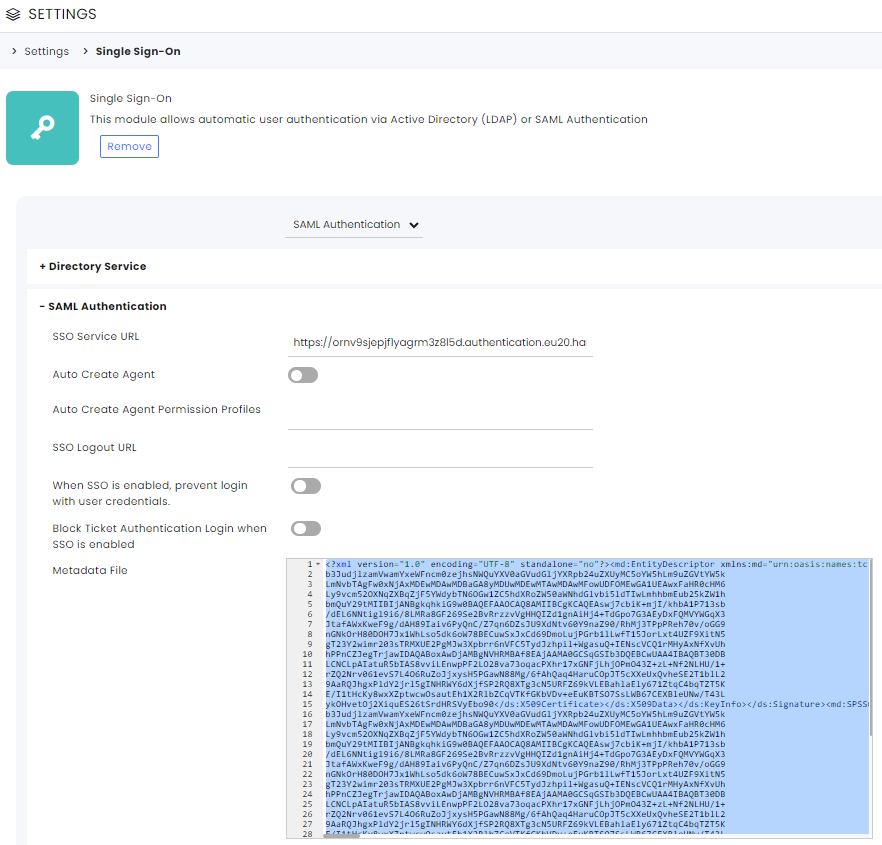This screenshot has height=845, width=882.
Task: Toggle the Auto Create Agent switch
Action: click(303, 375)
